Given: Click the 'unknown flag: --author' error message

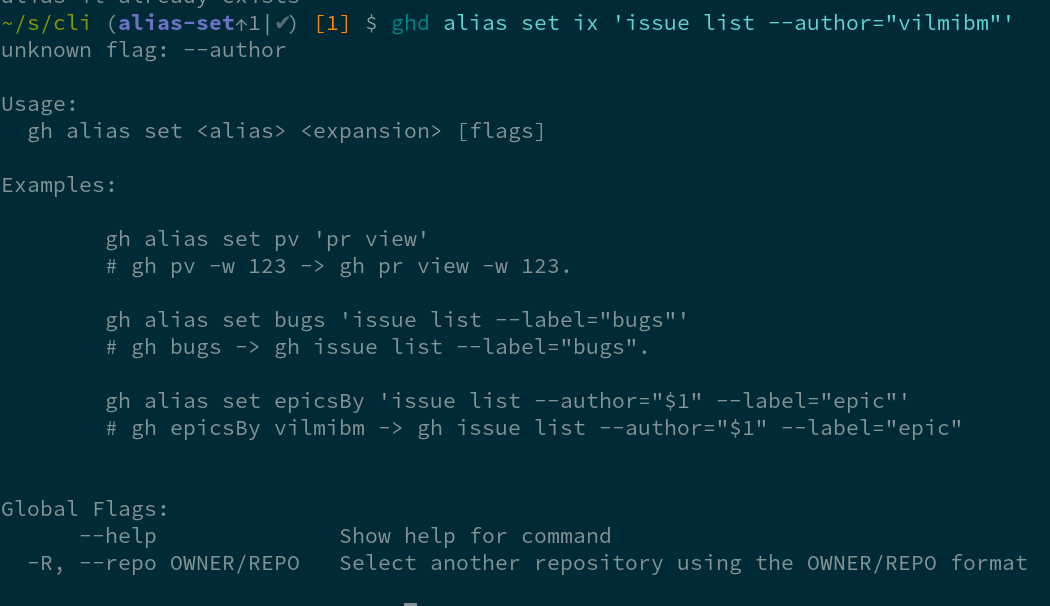Looking at the screenshot, I should pyautogui.click(x=143, y=50).
